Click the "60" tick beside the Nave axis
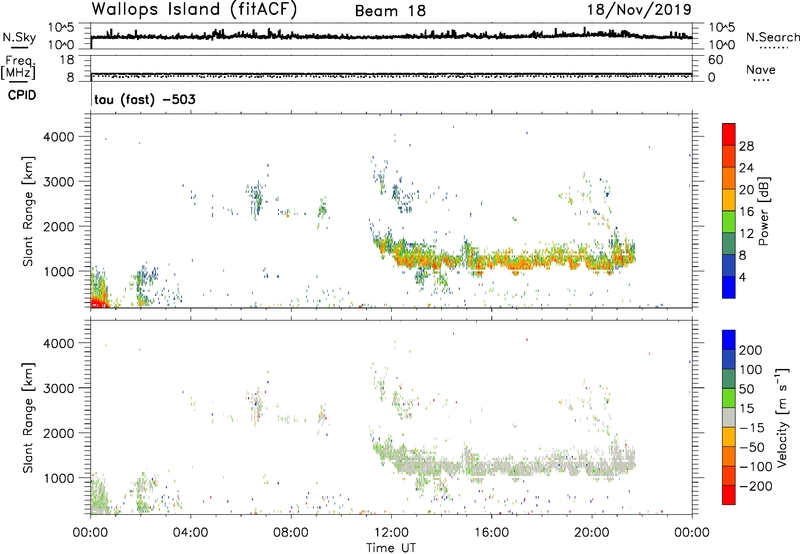Image resolution: width=800 pixels, height=554 pixels. pyautogui.click(x=715, y=60)
